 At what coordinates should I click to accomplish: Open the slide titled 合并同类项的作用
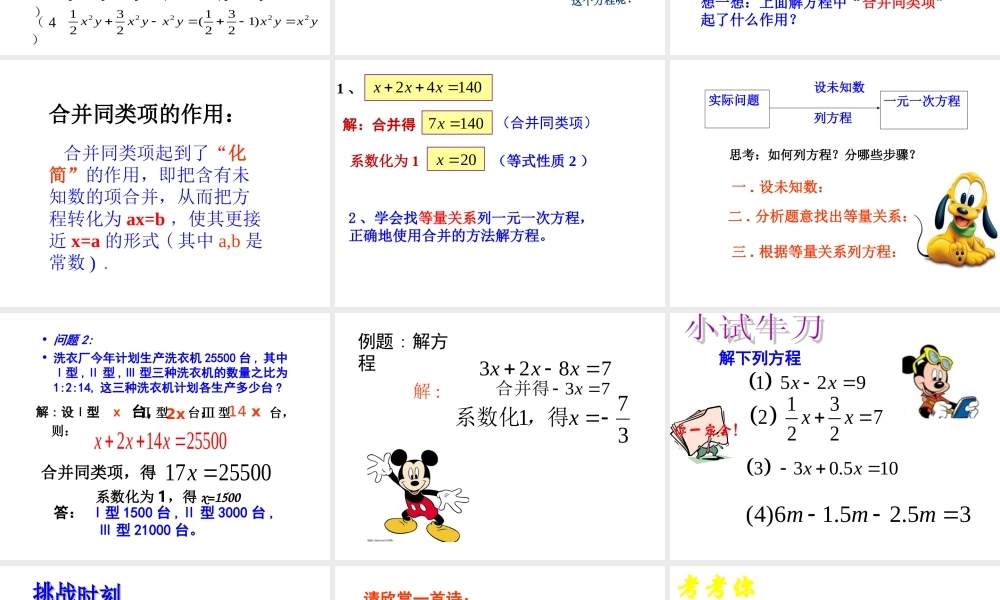[x=165, y=184]
